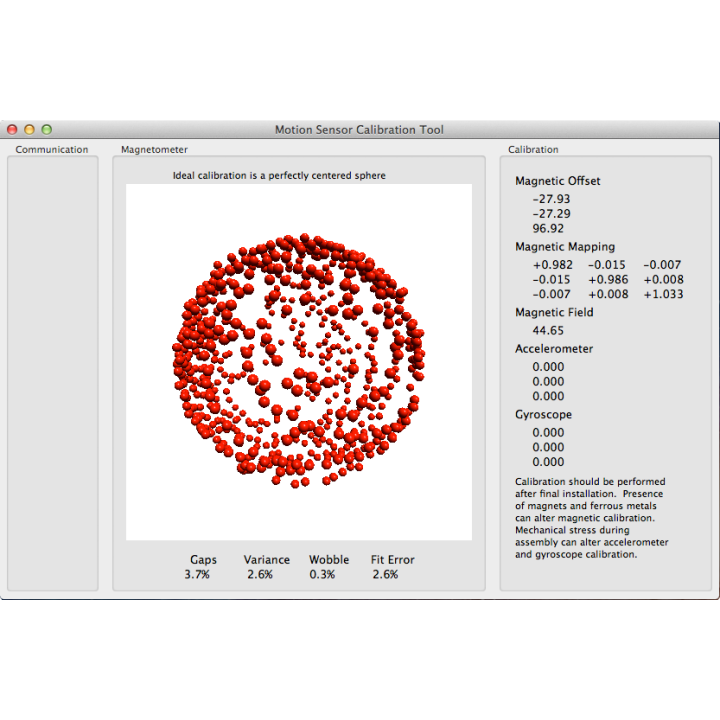Image resolution: width=720 pixels, height=720 pixels.
Task: Click the Magnetic Mapping heading
Action: [565, 247]
